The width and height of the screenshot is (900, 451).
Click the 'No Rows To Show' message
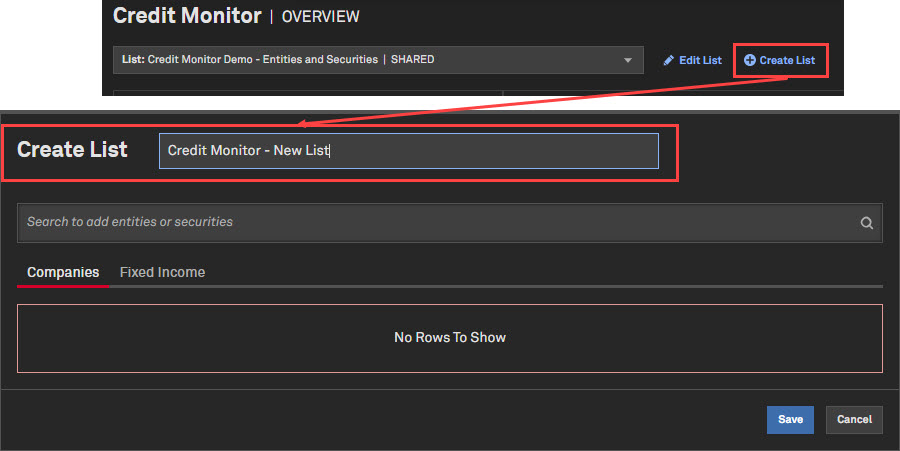tap(450, 337)
